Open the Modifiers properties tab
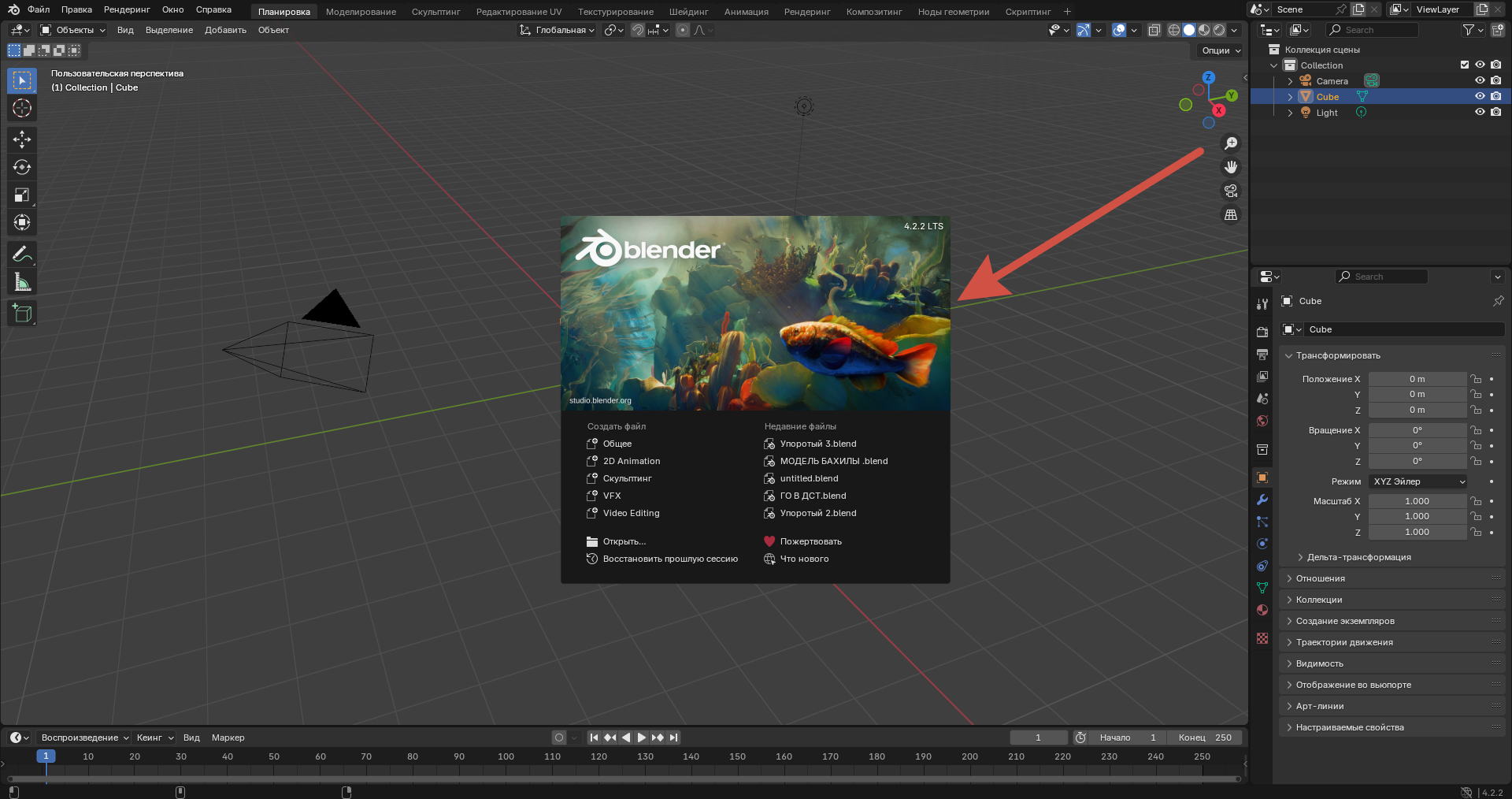 click(x=1262, y=500)
